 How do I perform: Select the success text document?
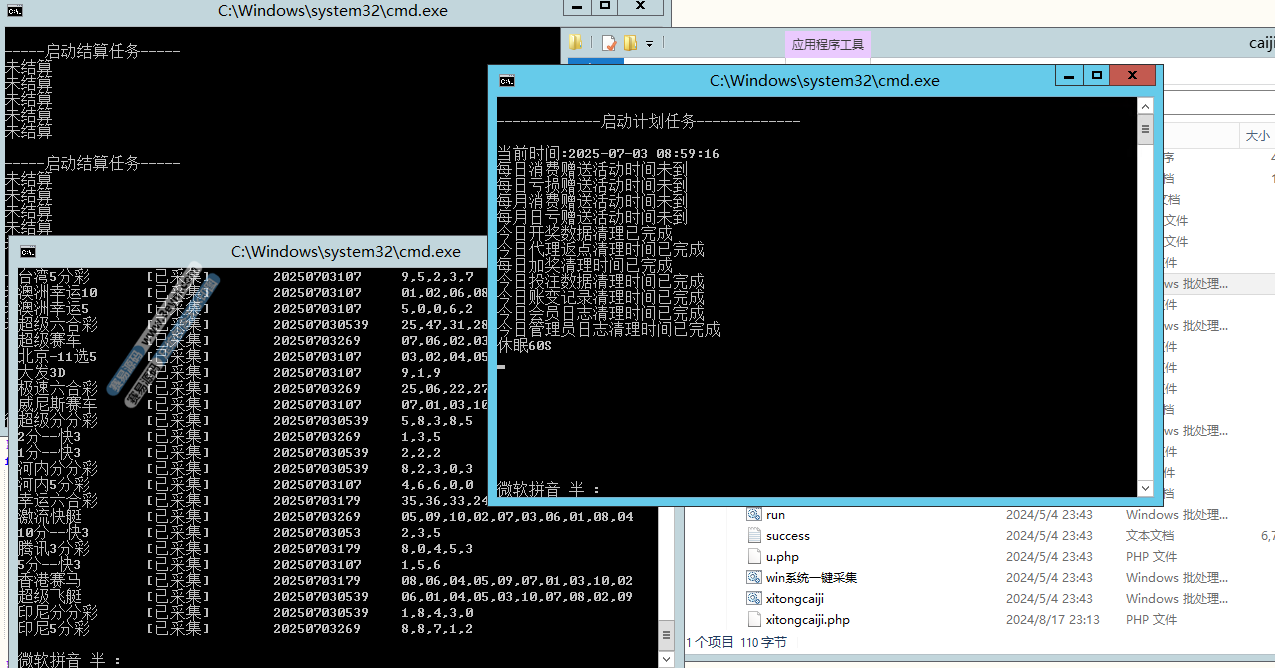(787, 536)
